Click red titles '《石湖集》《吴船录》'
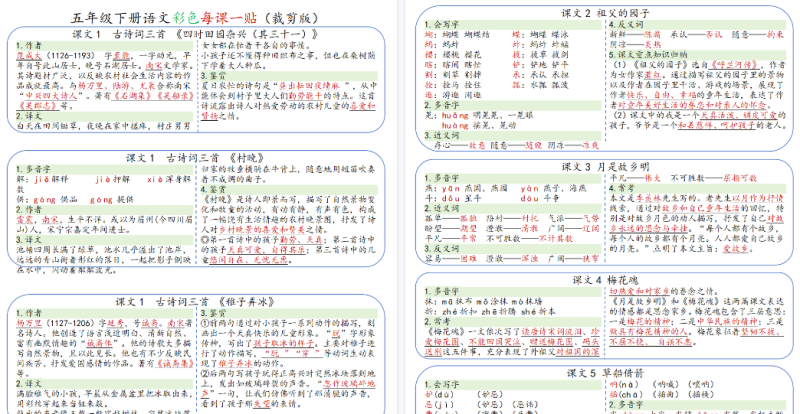This screenshot has height=414, width=800. tap(151, 95)
